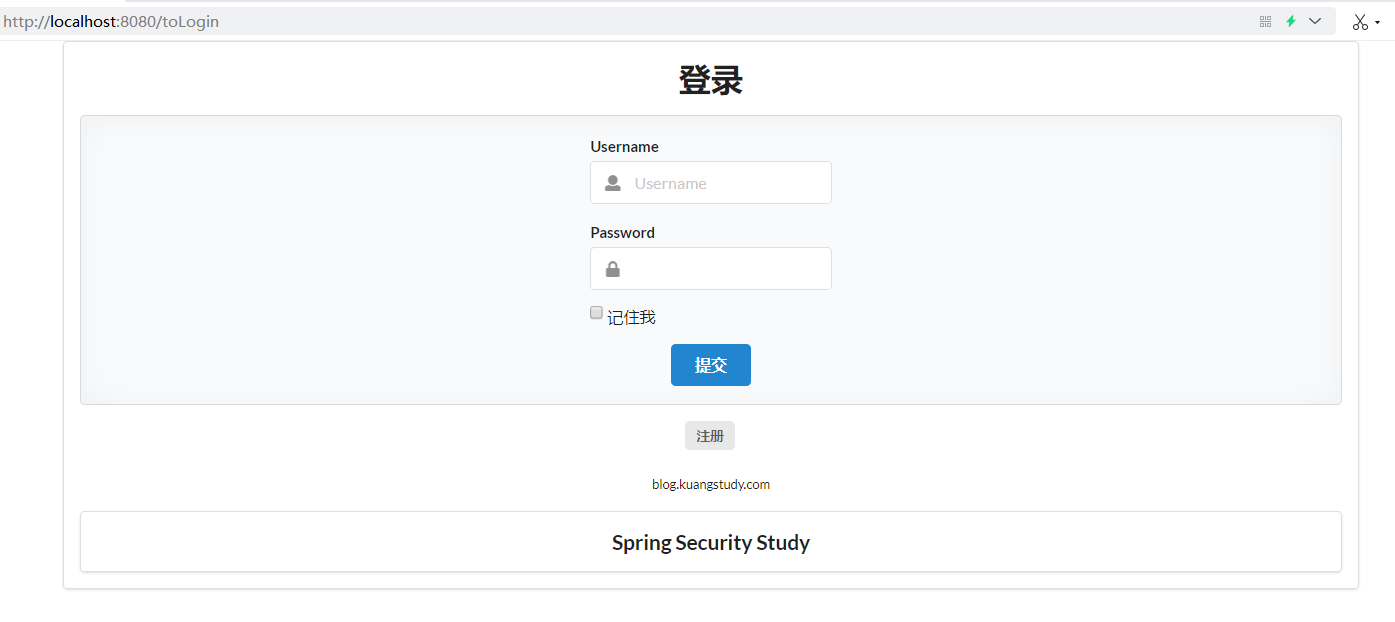This screenshot has width=1395, height=622.
Task: Focus the Username text input
Action: (725, 183)
